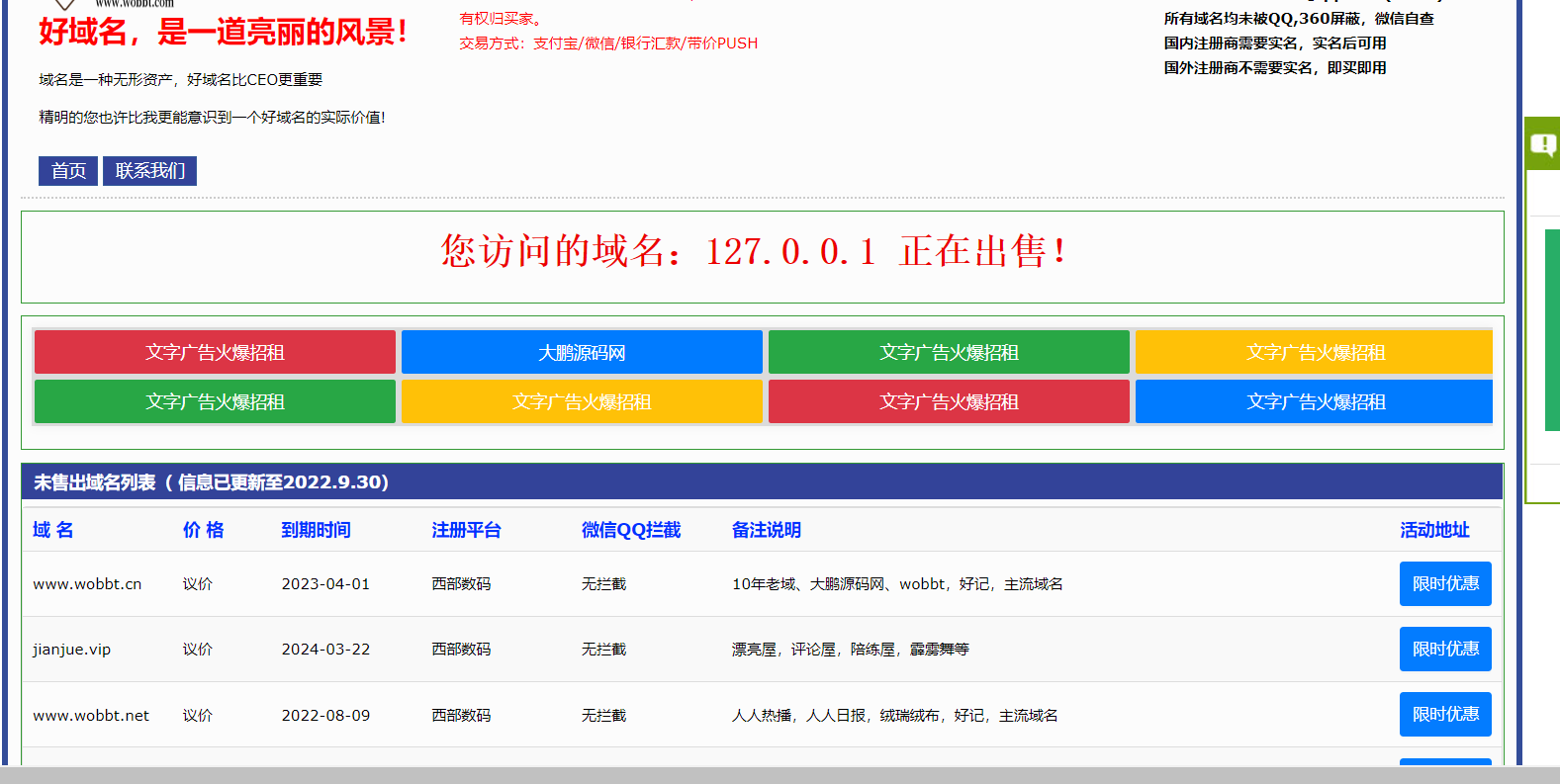Image resolution: width=1560 pixels, height=784 pixels.
Task: Open the green feedback chat icon
Action: (1543, 145)
